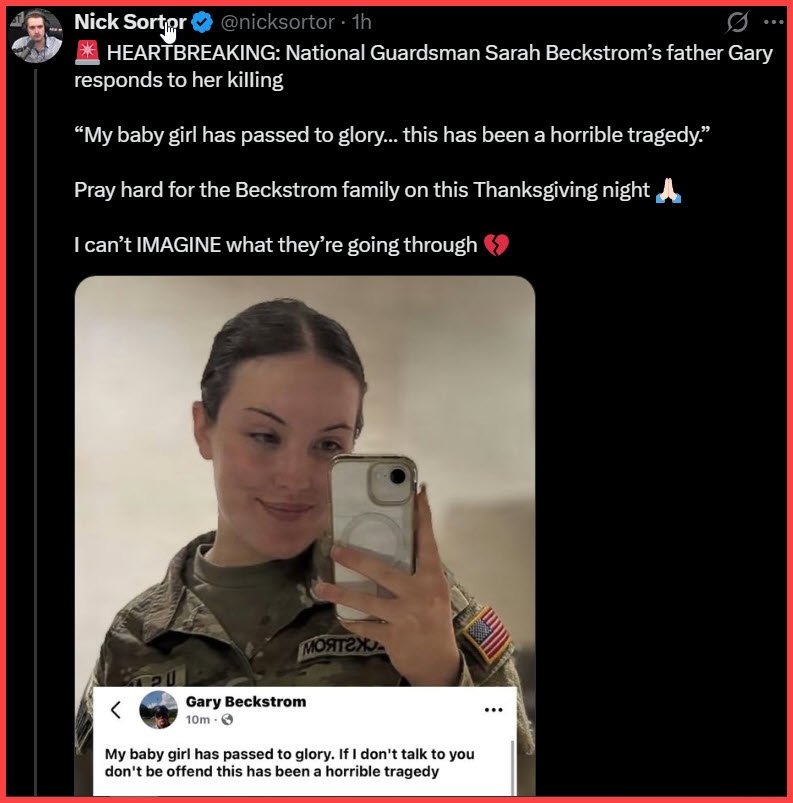Click the red siren emoji
This screenshot has height=803, width=793.
pyautogui.click(x=87, y=53)
